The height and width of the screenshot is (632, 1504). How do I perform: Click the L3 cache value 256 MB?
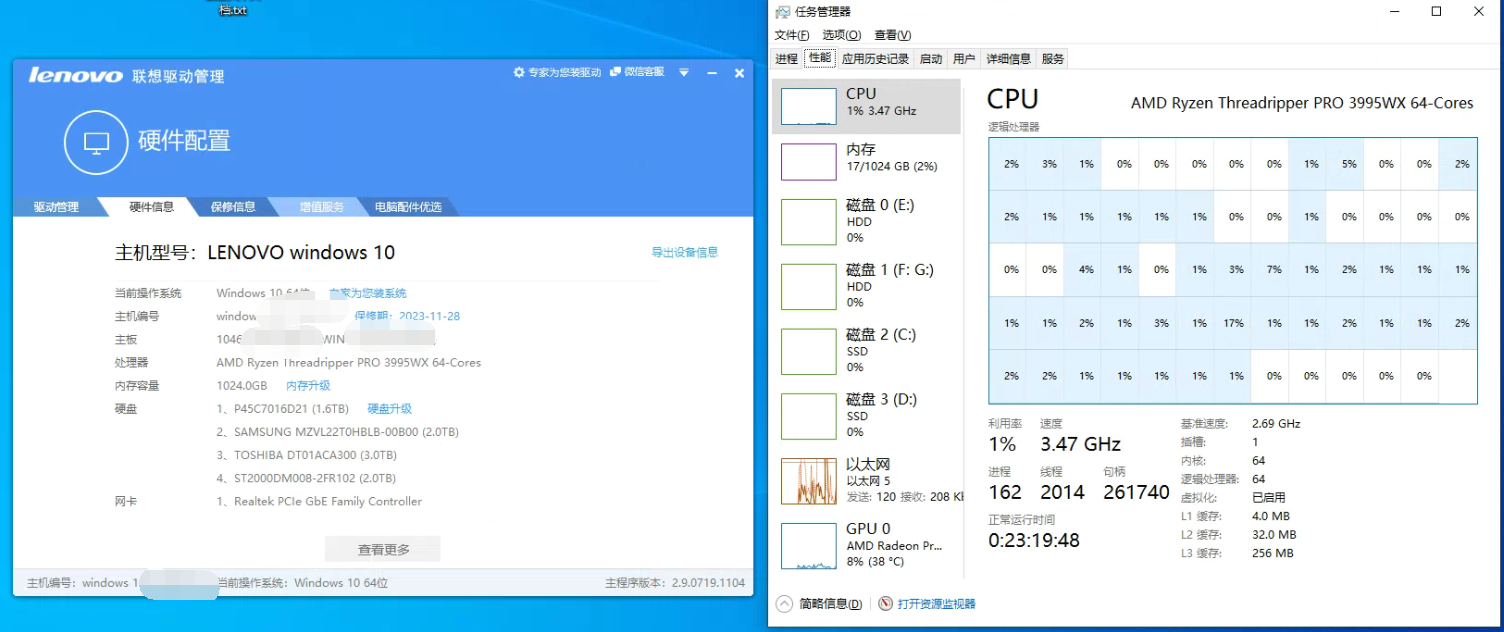pyautogui.click(x=1273, y=553)
